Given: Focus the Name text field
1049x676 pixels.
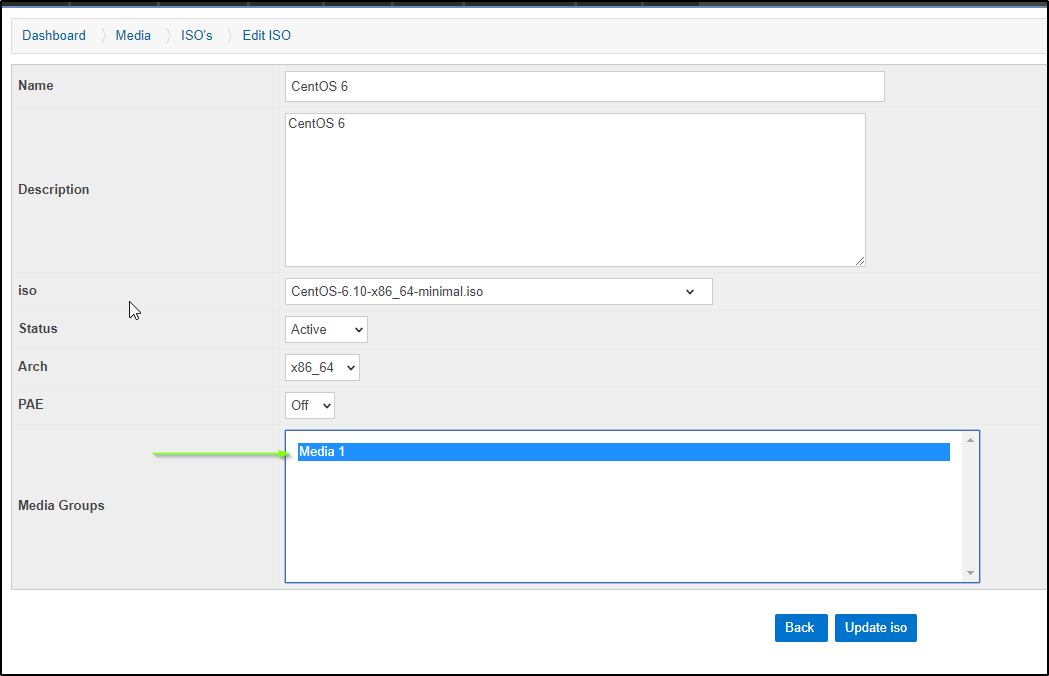Looking at the screenshot, I should pyautogui.click(x=584, y=87).
